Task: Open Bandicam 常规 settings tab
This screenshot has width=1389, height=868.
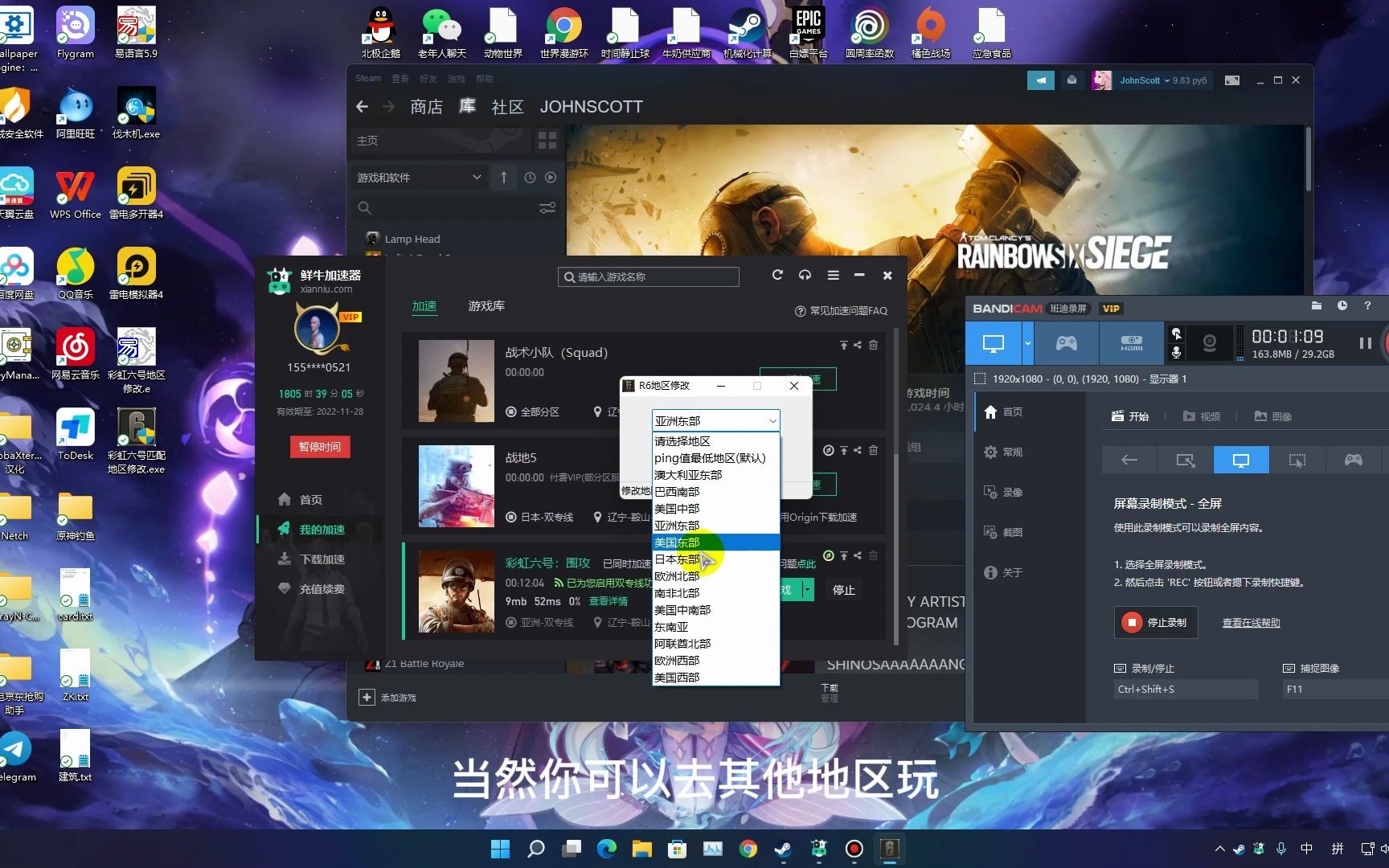Action: click(x=1003, y=452)
